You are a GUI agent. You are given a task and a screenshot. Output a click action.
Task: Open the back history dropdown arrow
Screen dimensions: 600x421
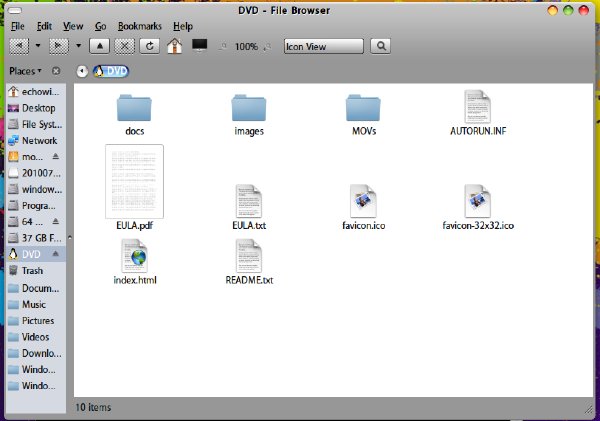pos(38,46)
